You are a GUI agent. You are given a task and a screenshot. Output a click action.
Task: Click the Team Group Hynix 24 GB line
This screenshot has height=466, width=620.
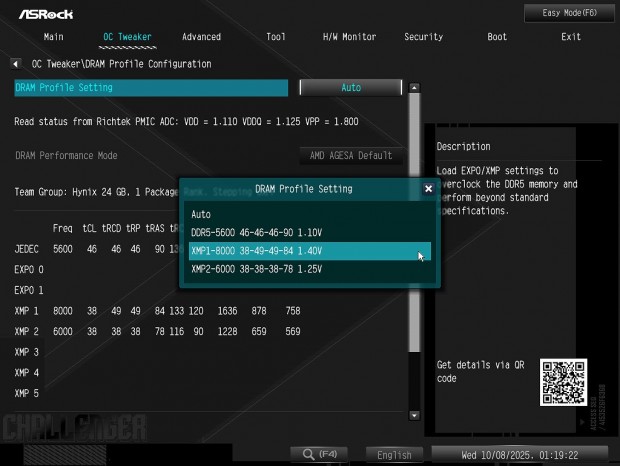coord(96,192)
